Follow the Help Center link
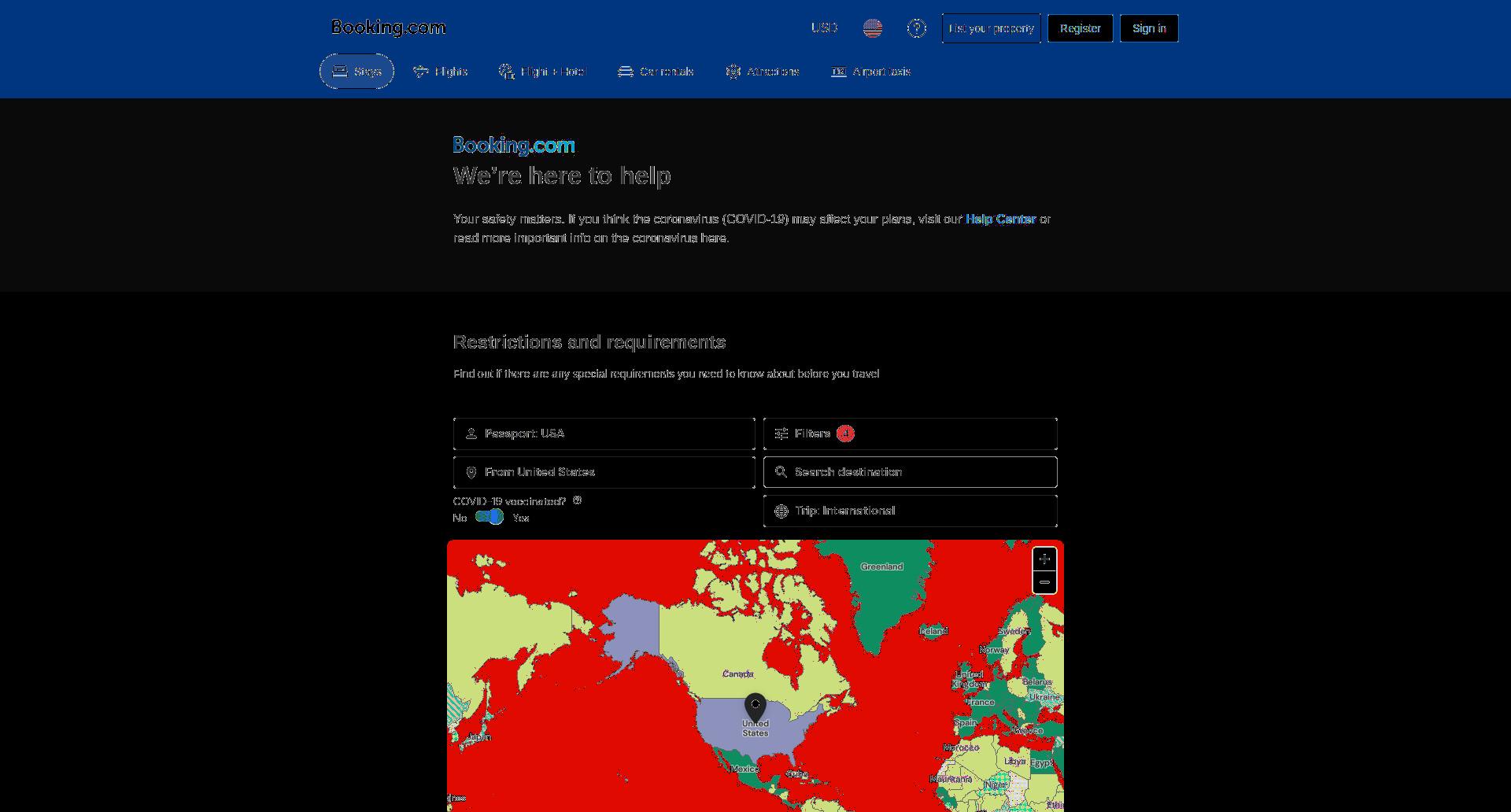Screen dimensions: 1511x812 click(1000, 219)
